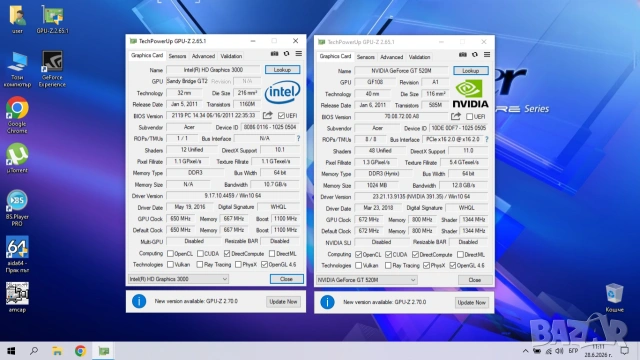Open Windows Start menu

[x=11, y=351]
